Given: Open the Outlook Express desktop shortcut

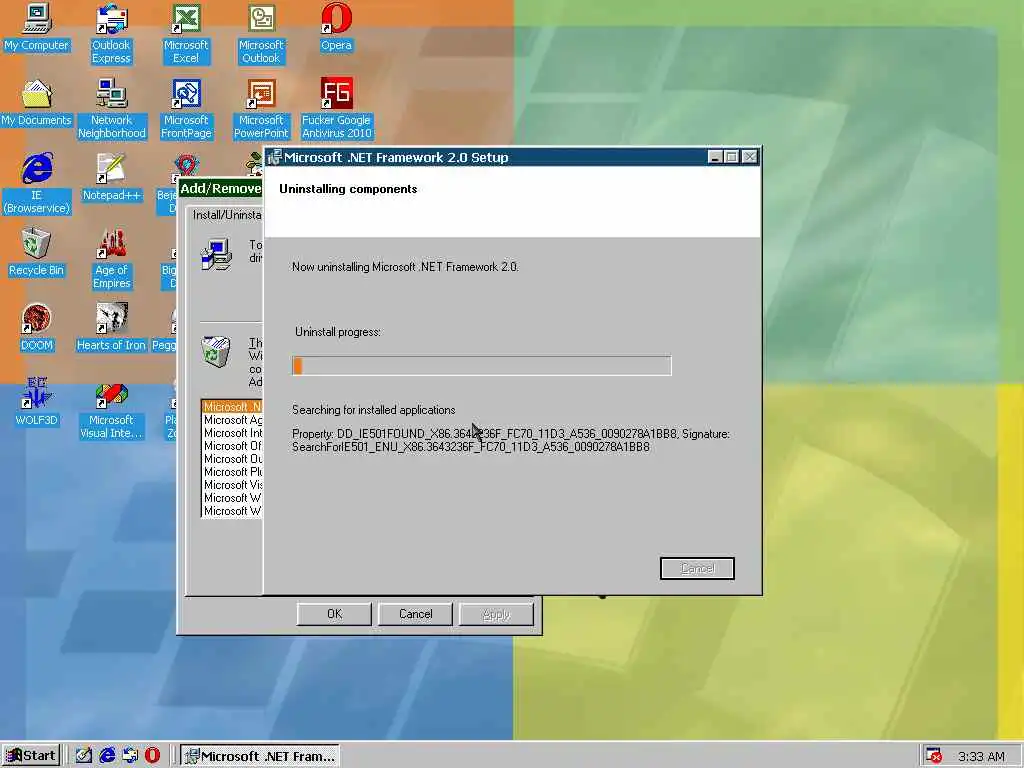Looking at the screenshot, I should [111, 34].
